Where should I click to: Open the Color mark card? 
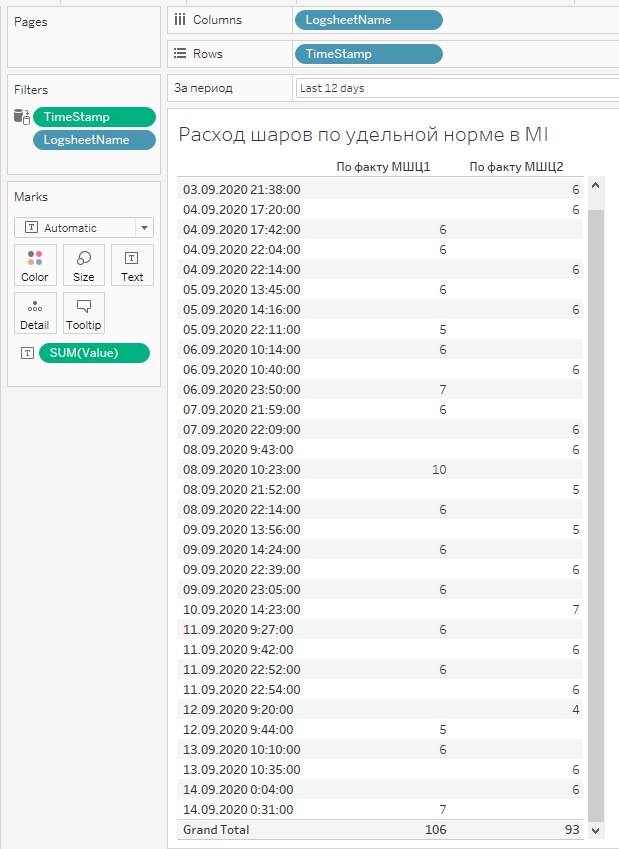(x=35, y=265)
